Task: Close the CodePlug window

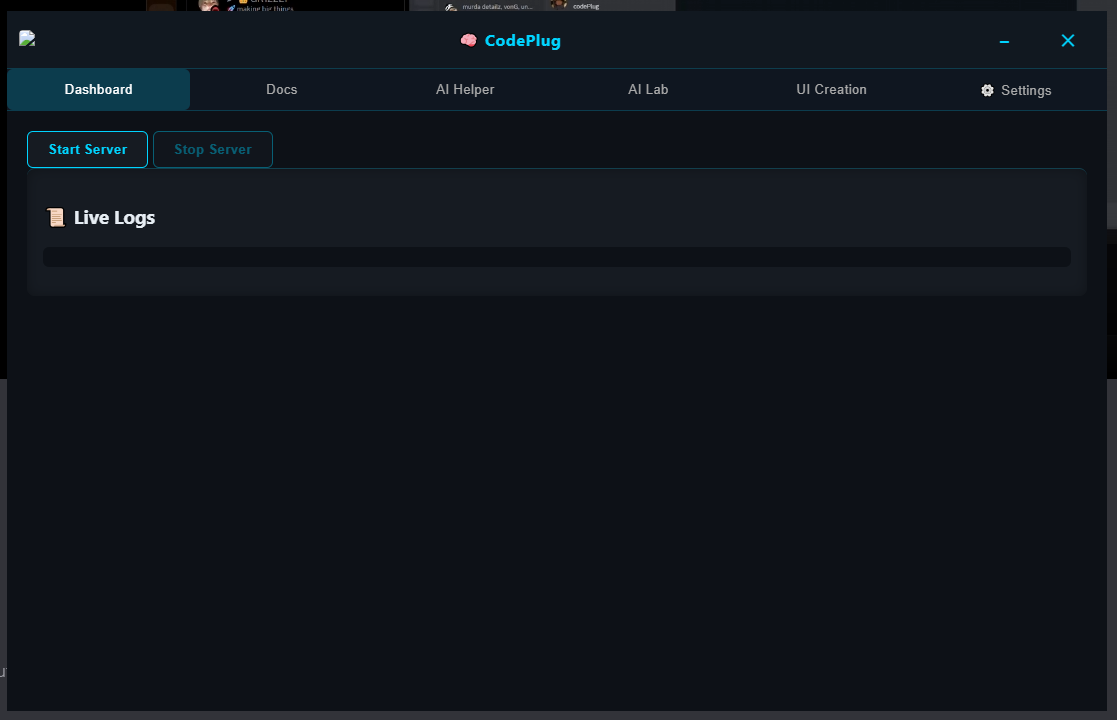Action: click(x=1067, y=41)
